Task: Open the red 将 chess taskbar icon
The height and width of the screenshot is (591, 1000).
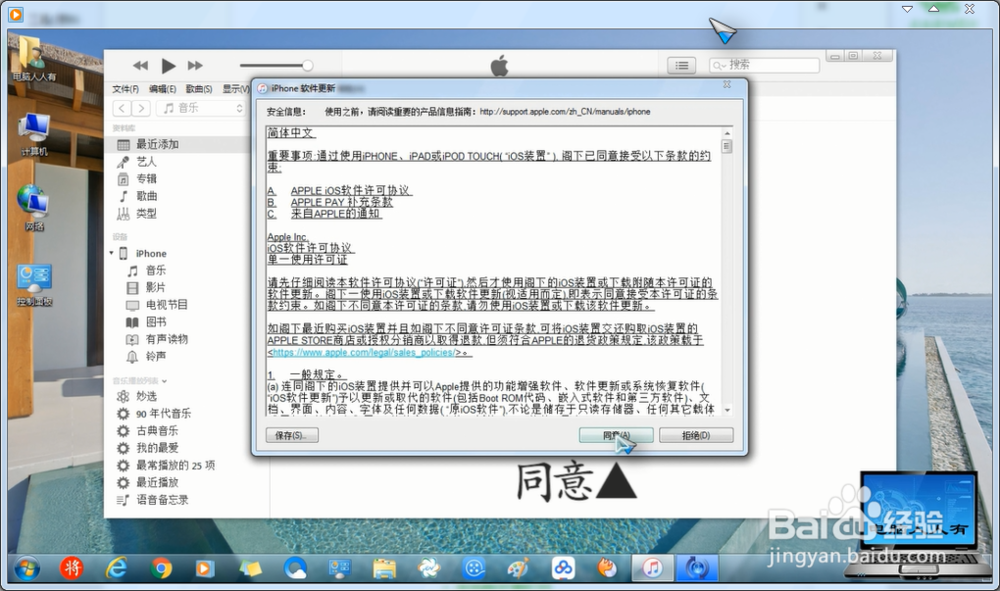Action: pyautogui.click(x=71, y=567)
